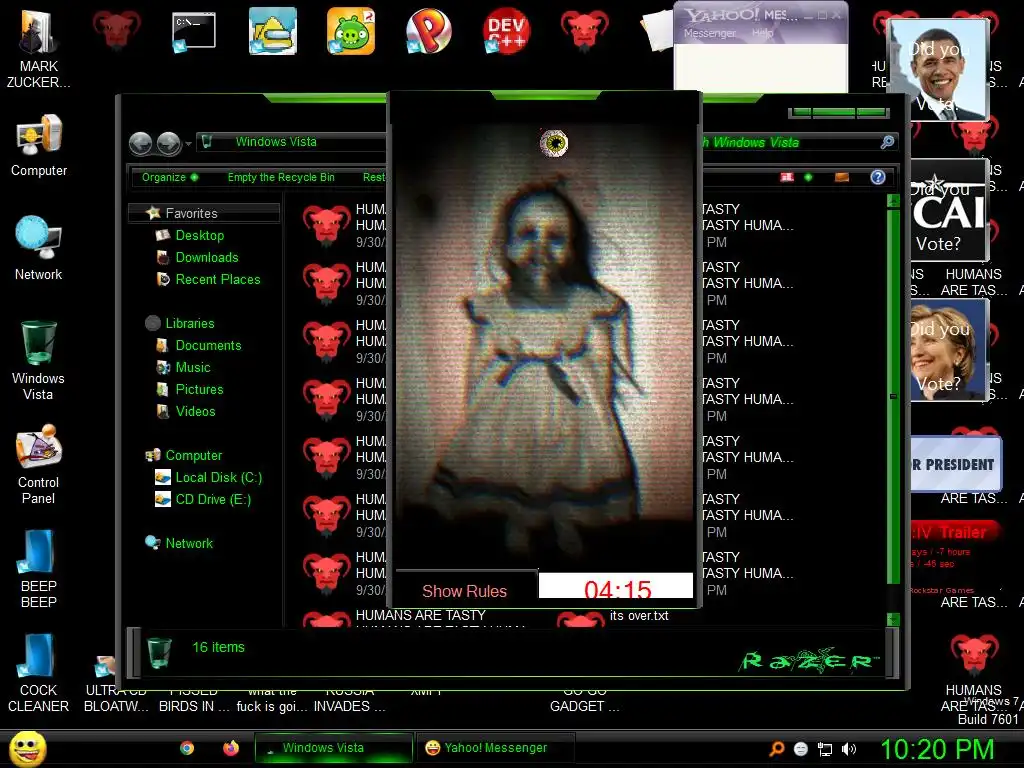Open the Music library
This screenshot has width=1024, height=768.
193,368
